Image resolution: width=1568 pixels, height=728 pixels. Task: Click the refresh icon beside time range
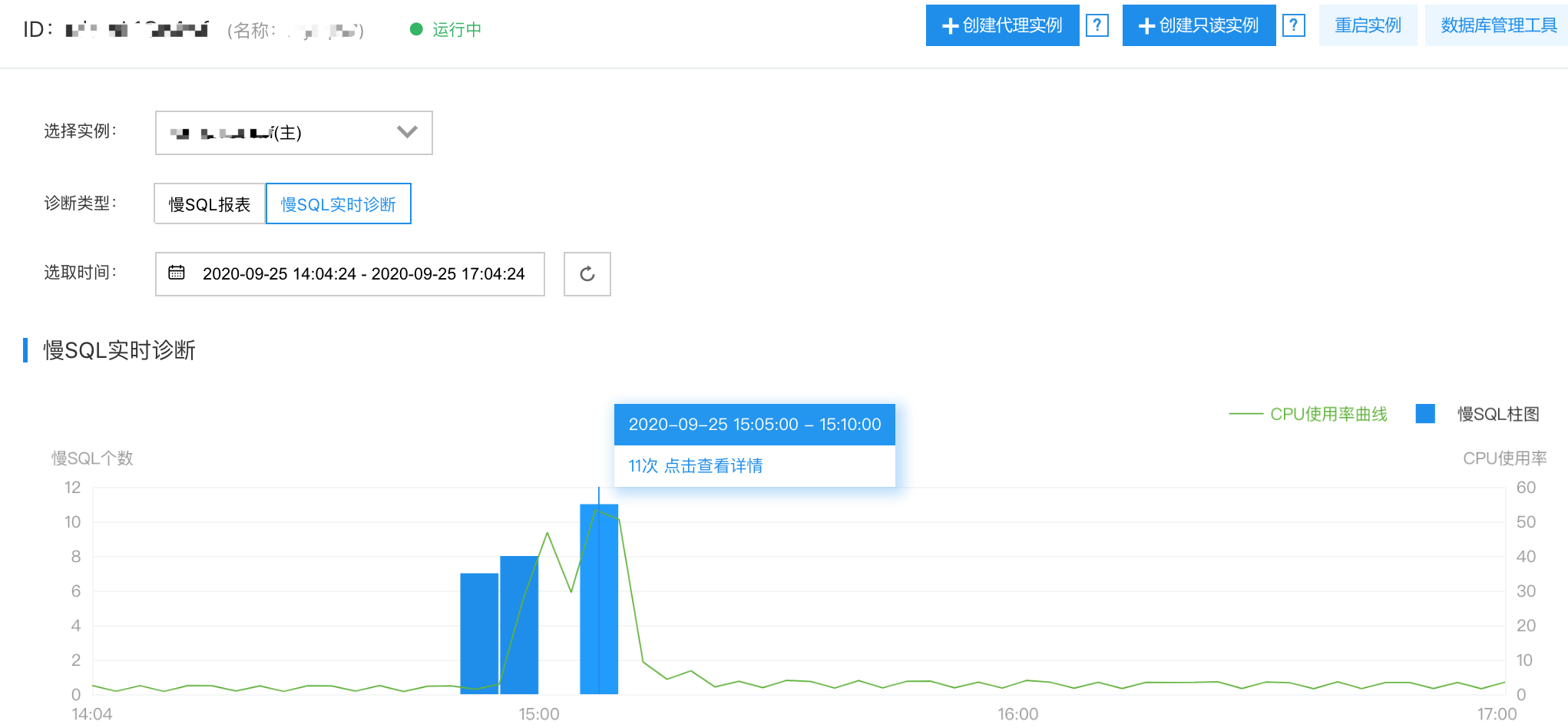[x=587, y=274]
